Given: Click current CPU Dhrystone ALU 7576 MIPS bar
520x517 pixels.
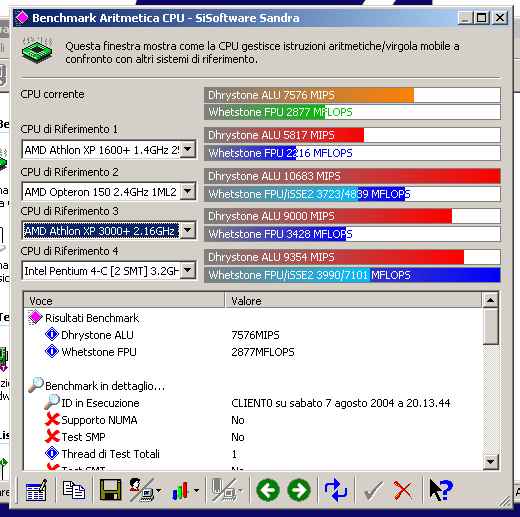Looking at the screenshot, I should (352, 95).
